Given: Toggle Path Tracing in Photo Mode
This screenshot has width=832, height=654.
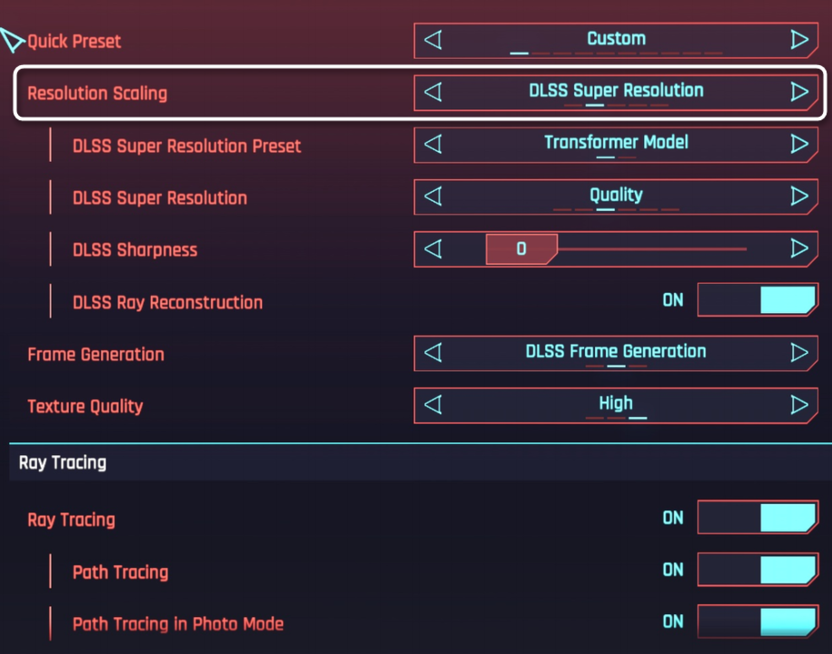Looking at the screenshot, I should pos(757,622).
